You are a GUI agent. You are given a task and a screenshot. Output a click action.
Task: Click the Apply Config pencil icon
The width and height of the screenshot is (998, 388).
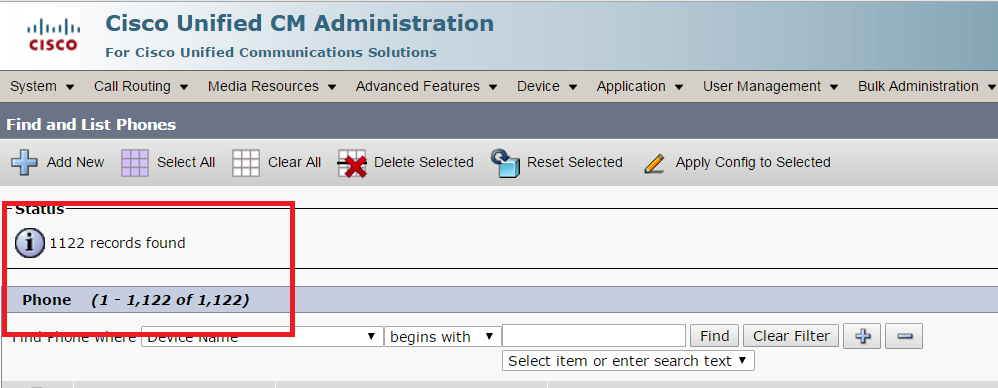point(654,163)
